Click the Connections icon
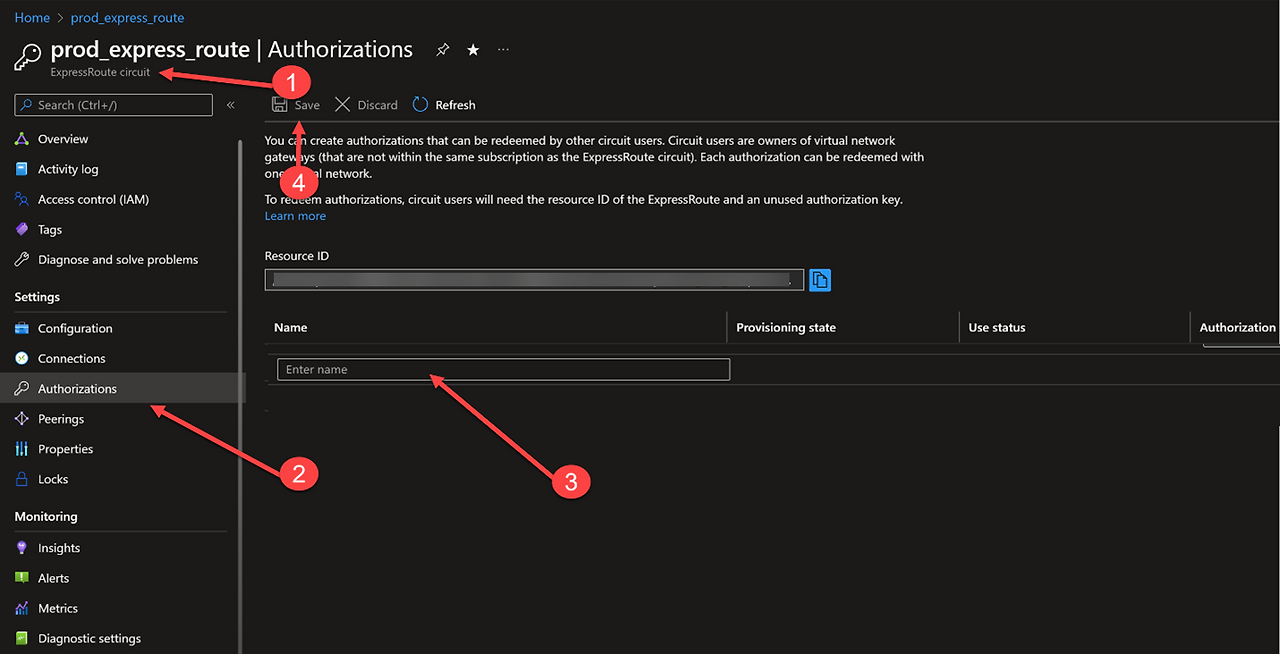 22,358
